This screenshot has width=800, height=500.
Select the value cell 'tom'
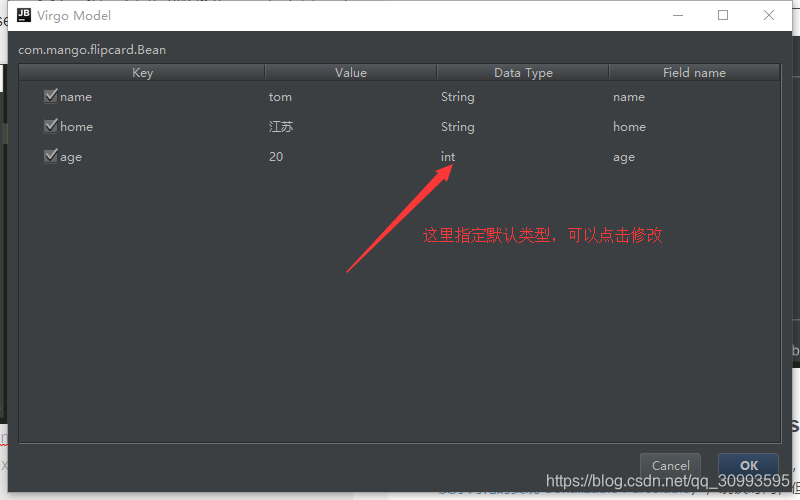click(280, 97)
